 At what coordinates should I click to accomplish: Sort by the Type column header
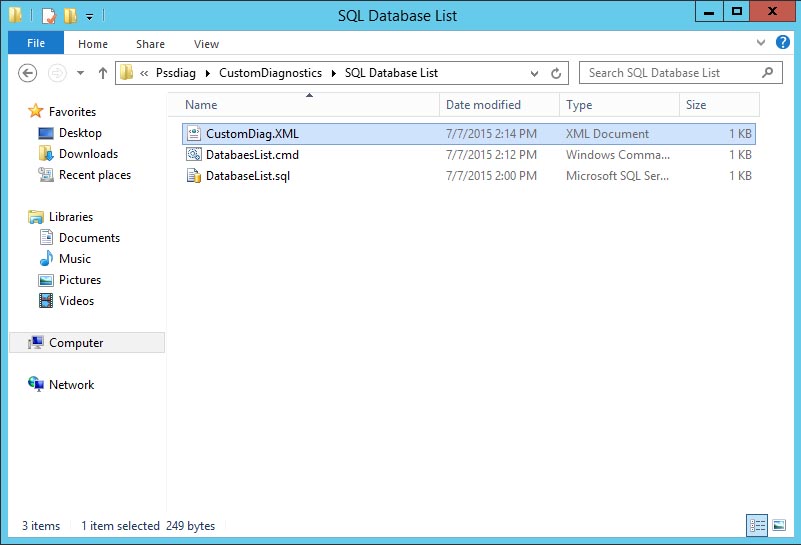(x=619, y=105)
